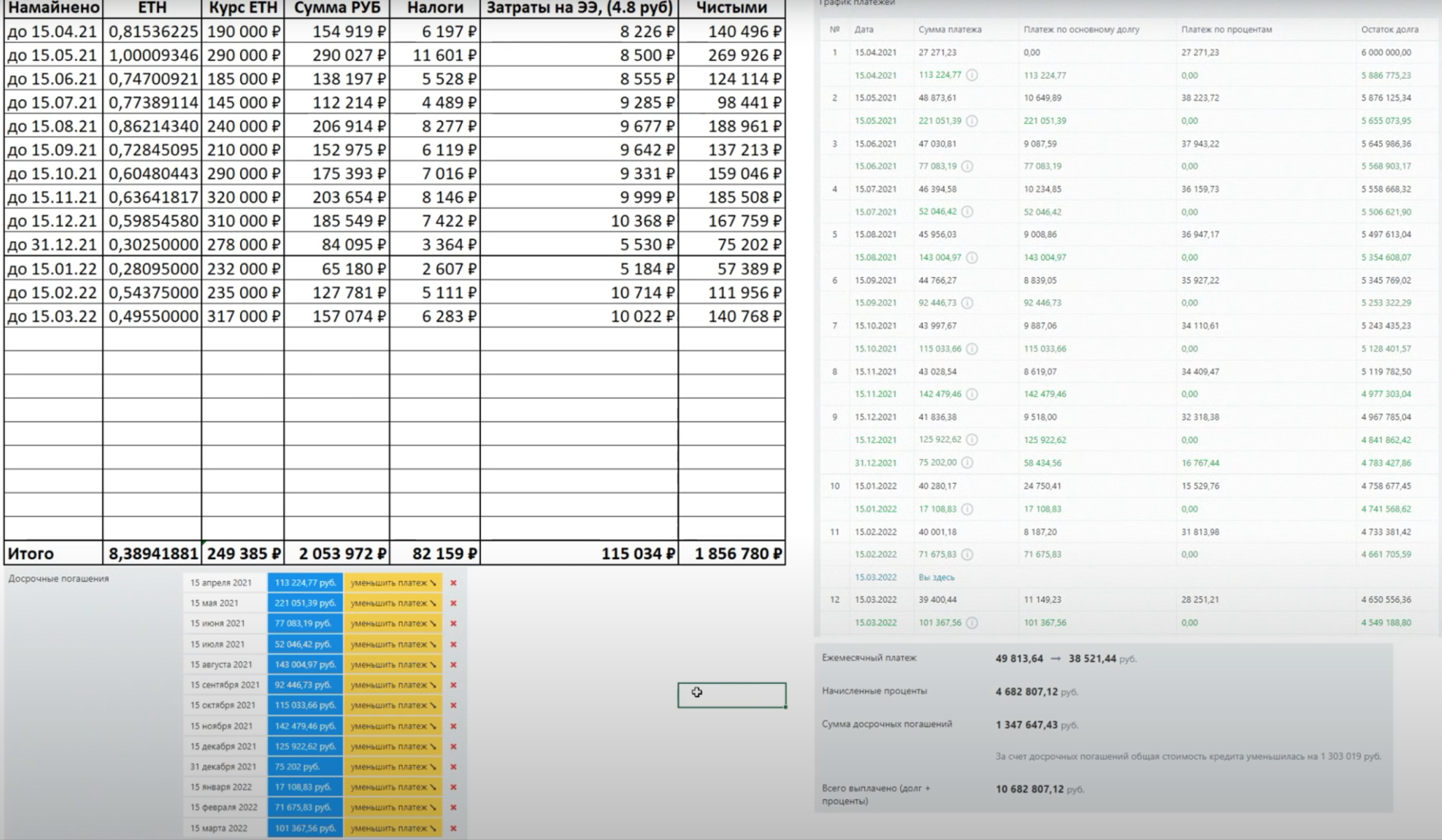This screenshot has height=840, width=1442.
Task: Click info icon beside 17 108,83 payment
Action: tap(967, 509)
